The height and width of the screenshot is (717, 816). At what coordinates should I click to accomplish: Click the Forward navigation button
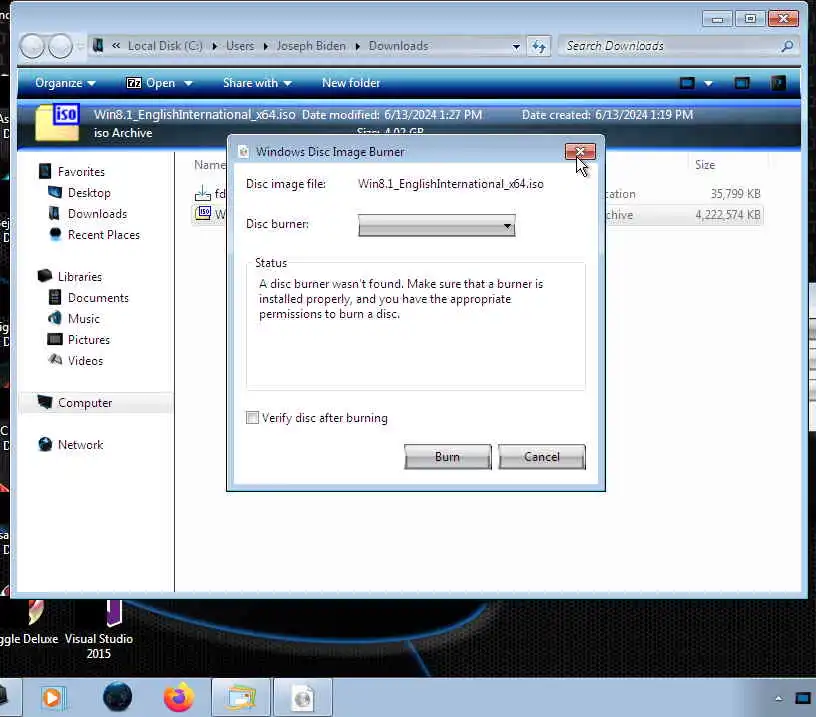(x=61, y=46)
